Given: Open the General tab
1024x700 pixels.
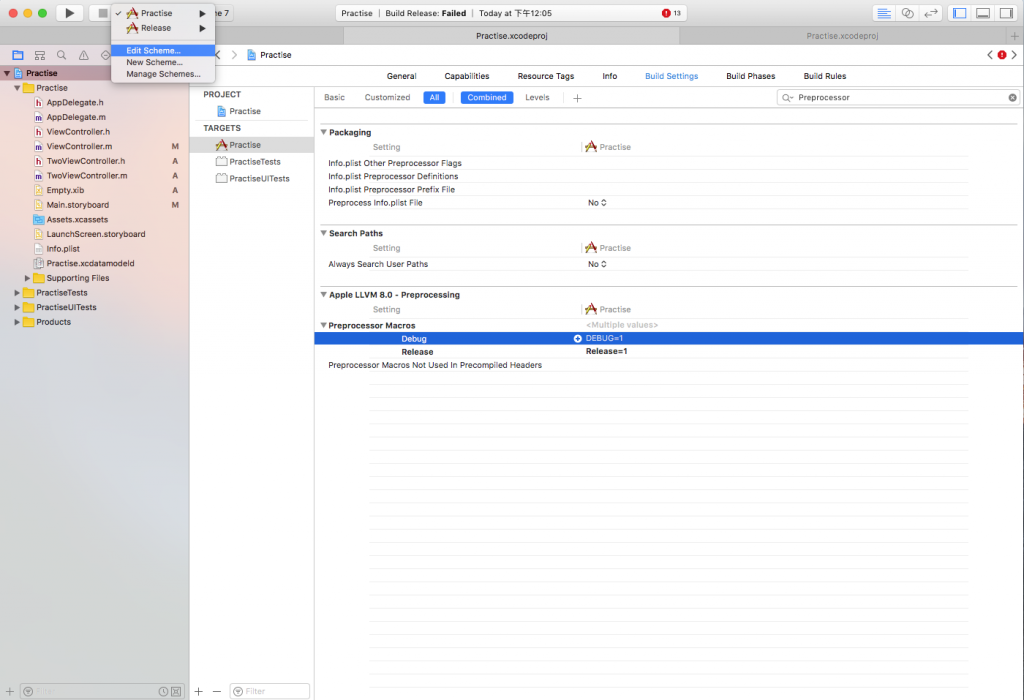Looking at the screenshot, I should tap(401, 76).
